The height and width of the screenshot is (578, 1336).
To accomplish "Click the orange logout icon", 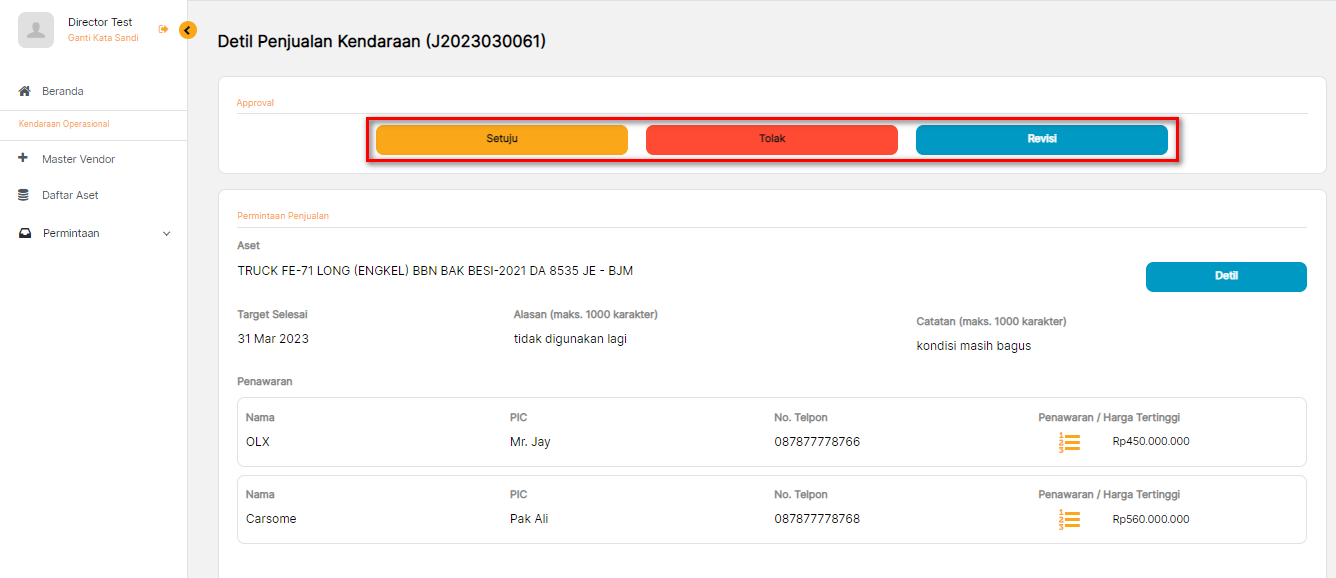I will click(163, 30).
